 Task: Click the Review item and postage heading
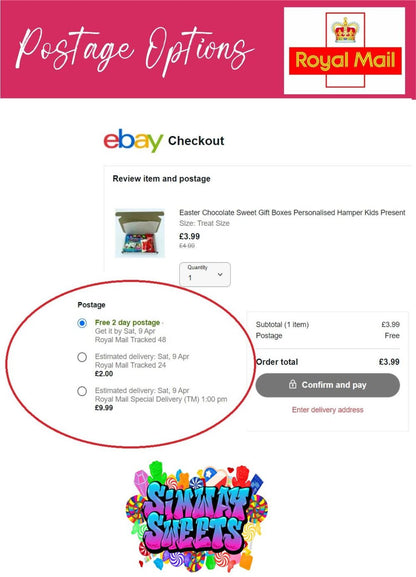click(162, 178)
